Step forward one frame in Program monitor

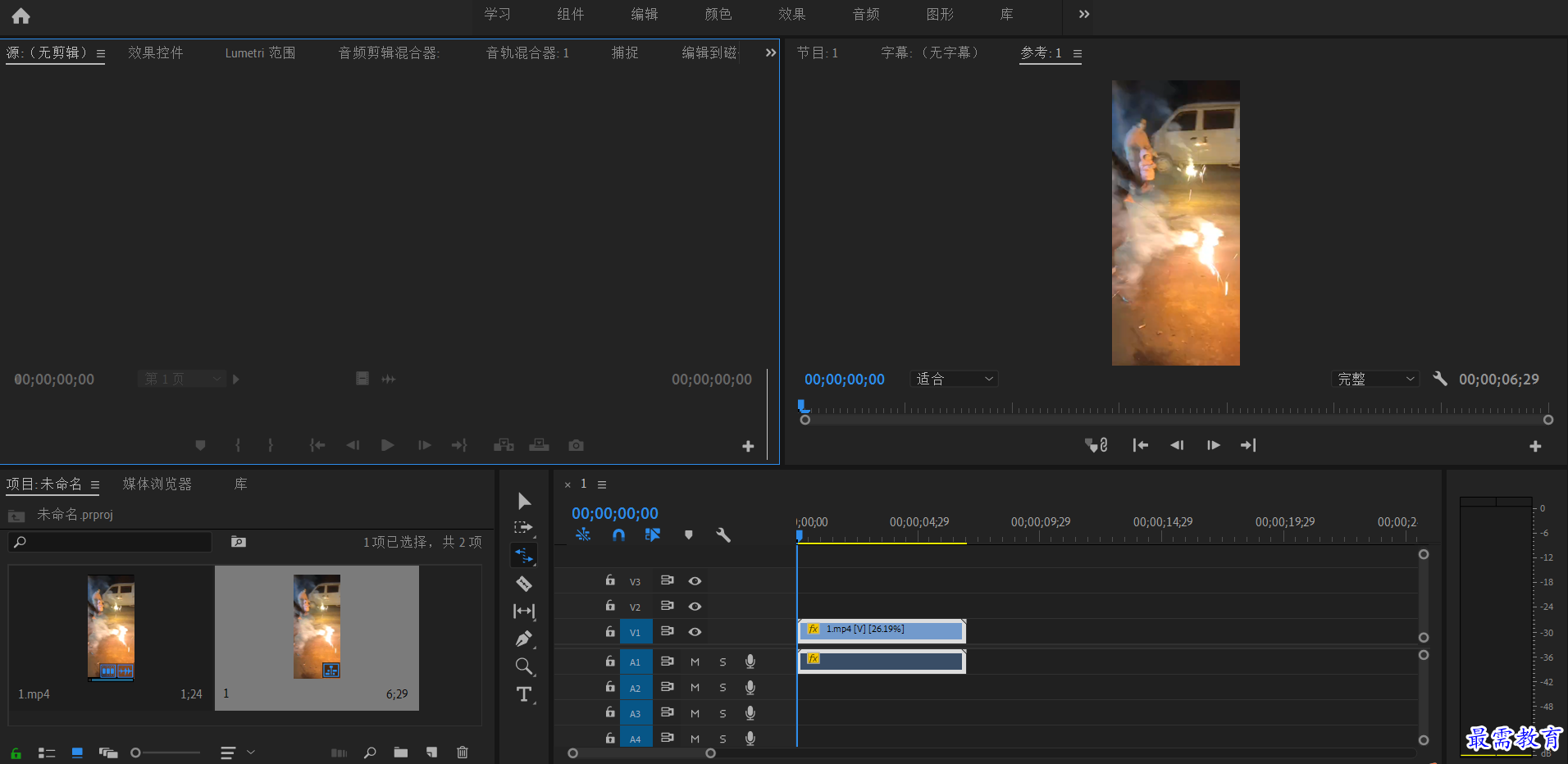pos(1214,445)
